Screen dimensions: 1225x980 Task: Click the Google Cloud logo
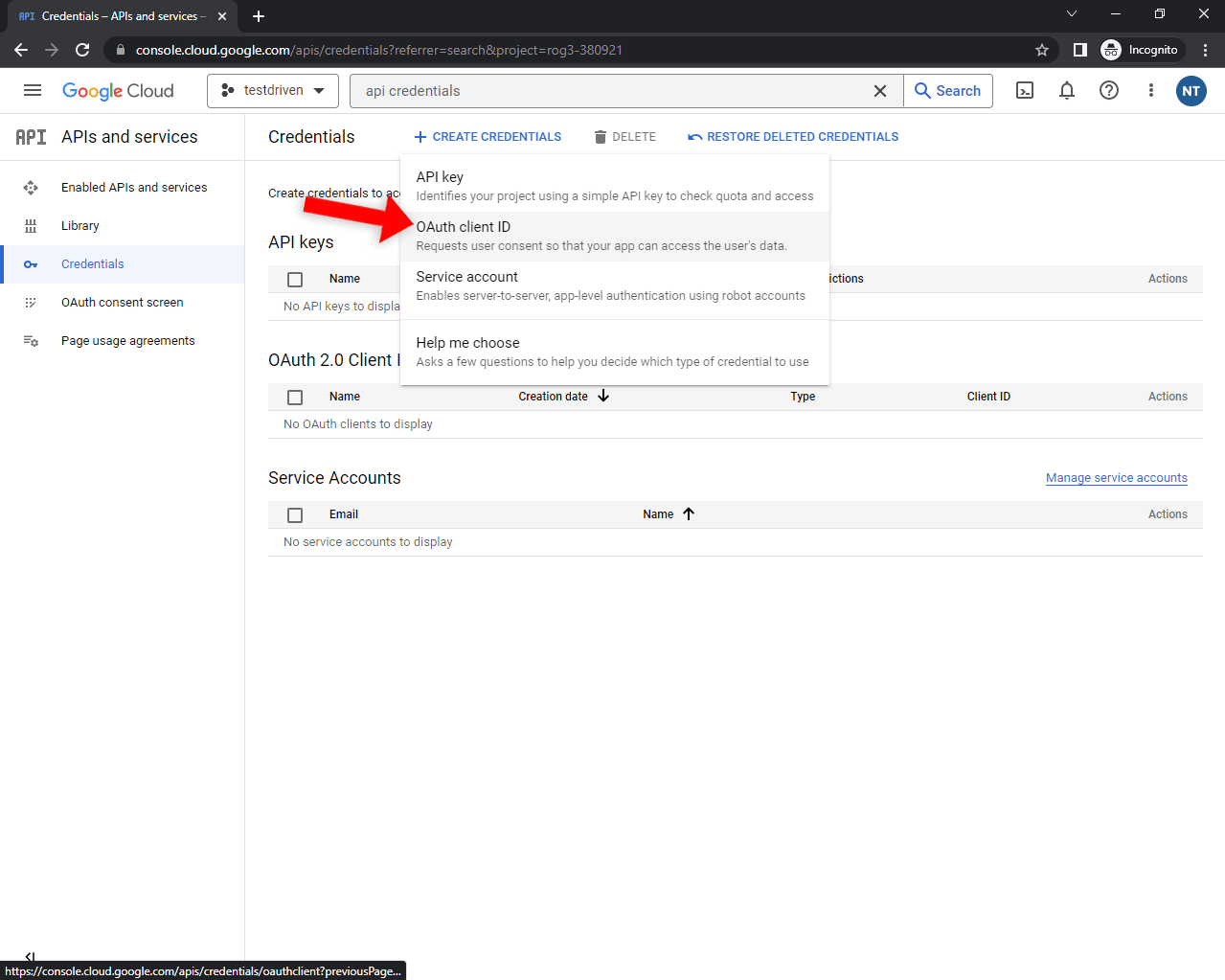[x=118, y=91]
